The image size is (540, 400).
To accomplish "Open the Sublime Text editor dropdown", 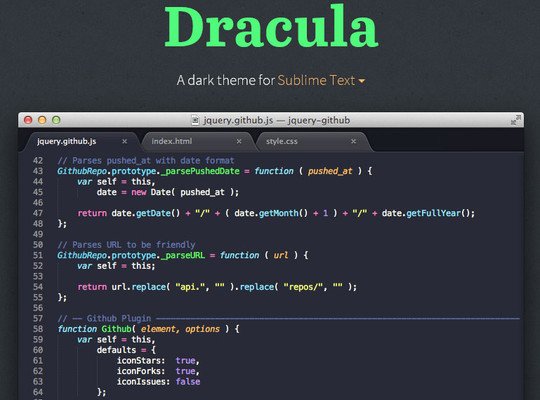I will coord(321,80).
